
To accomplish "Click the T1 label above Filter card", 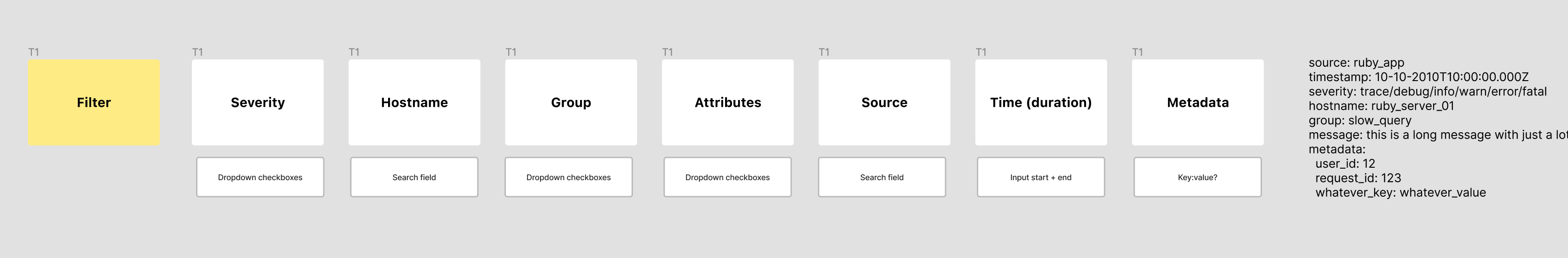I will pos(34,53).
